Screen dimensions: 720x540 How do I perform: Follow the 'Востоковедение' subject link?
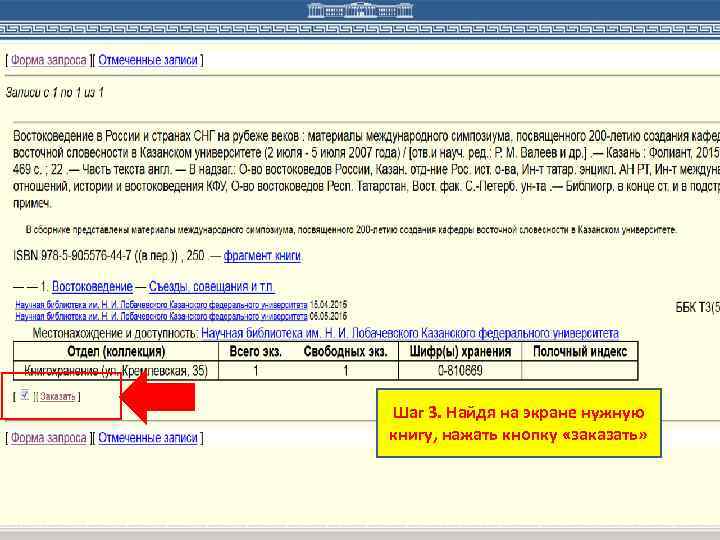[92, 287]
